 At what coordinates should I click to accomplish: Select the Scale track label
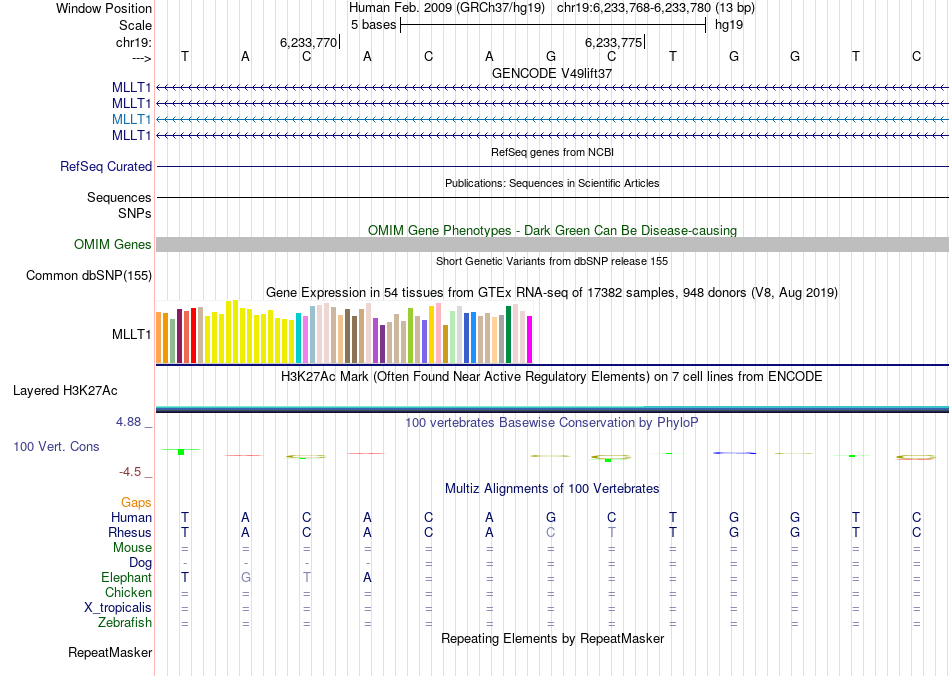(135, 25)
